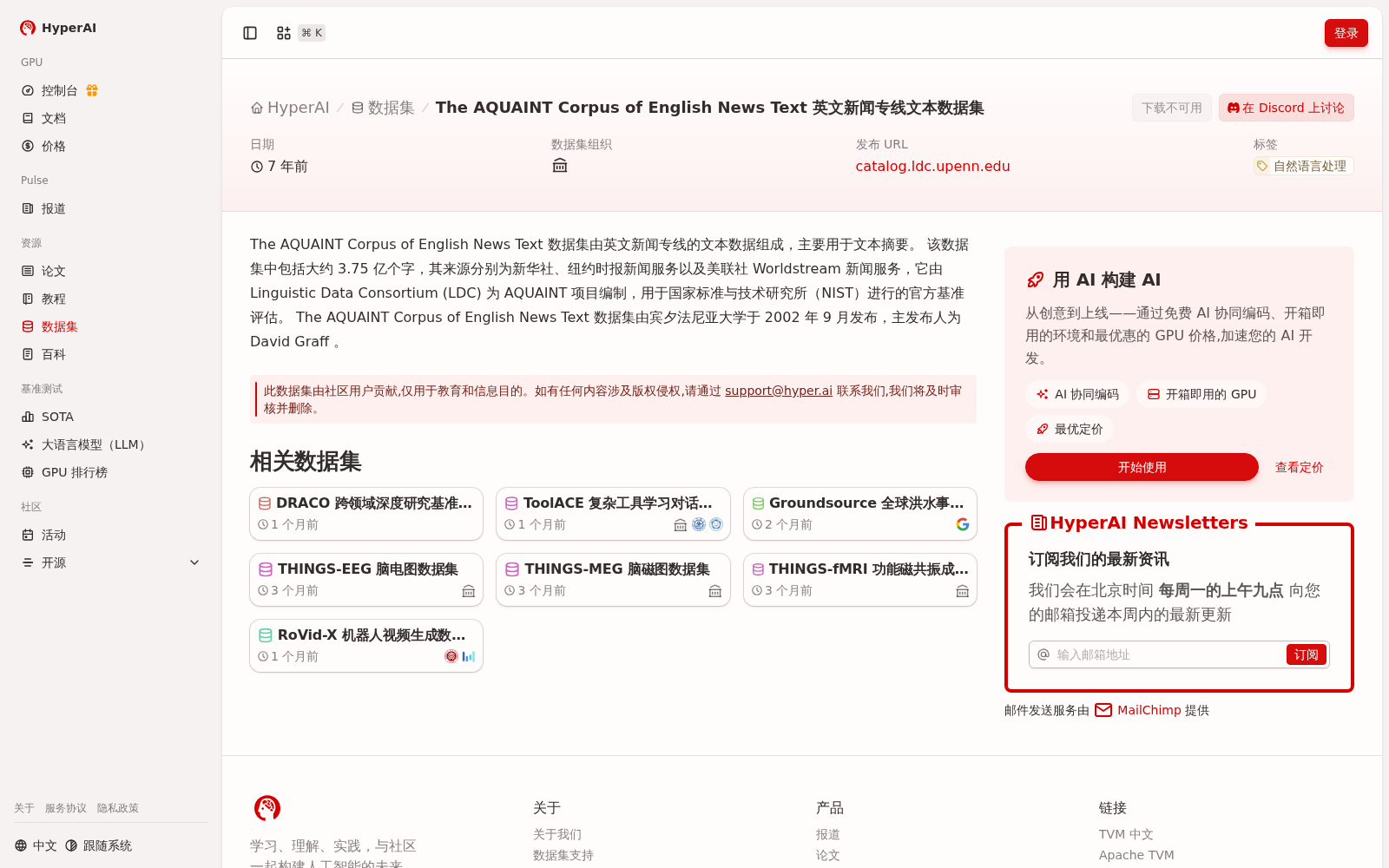Click institution icon on THINGS-fMRI card
The height and width of the screenshot is (868, 1389).
point(962,591)
